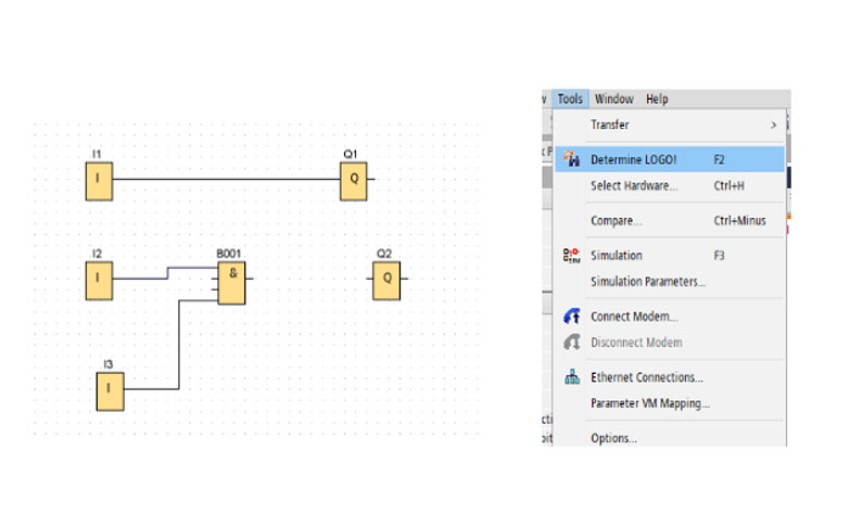Image resolution: width=850 pixels, height=515 pixels.
Task: Open Options... from the Tools menu
Action: coord(669,437)
